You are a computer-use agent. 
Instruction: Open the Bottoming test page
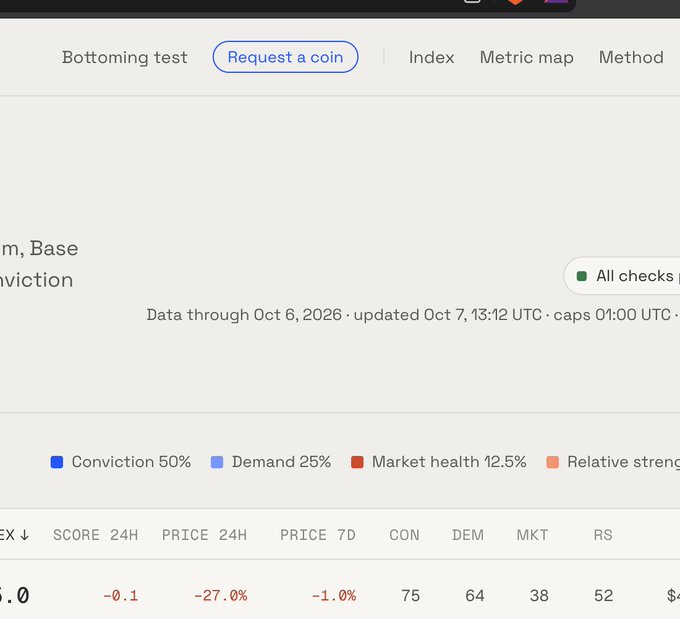click(124, 57)
